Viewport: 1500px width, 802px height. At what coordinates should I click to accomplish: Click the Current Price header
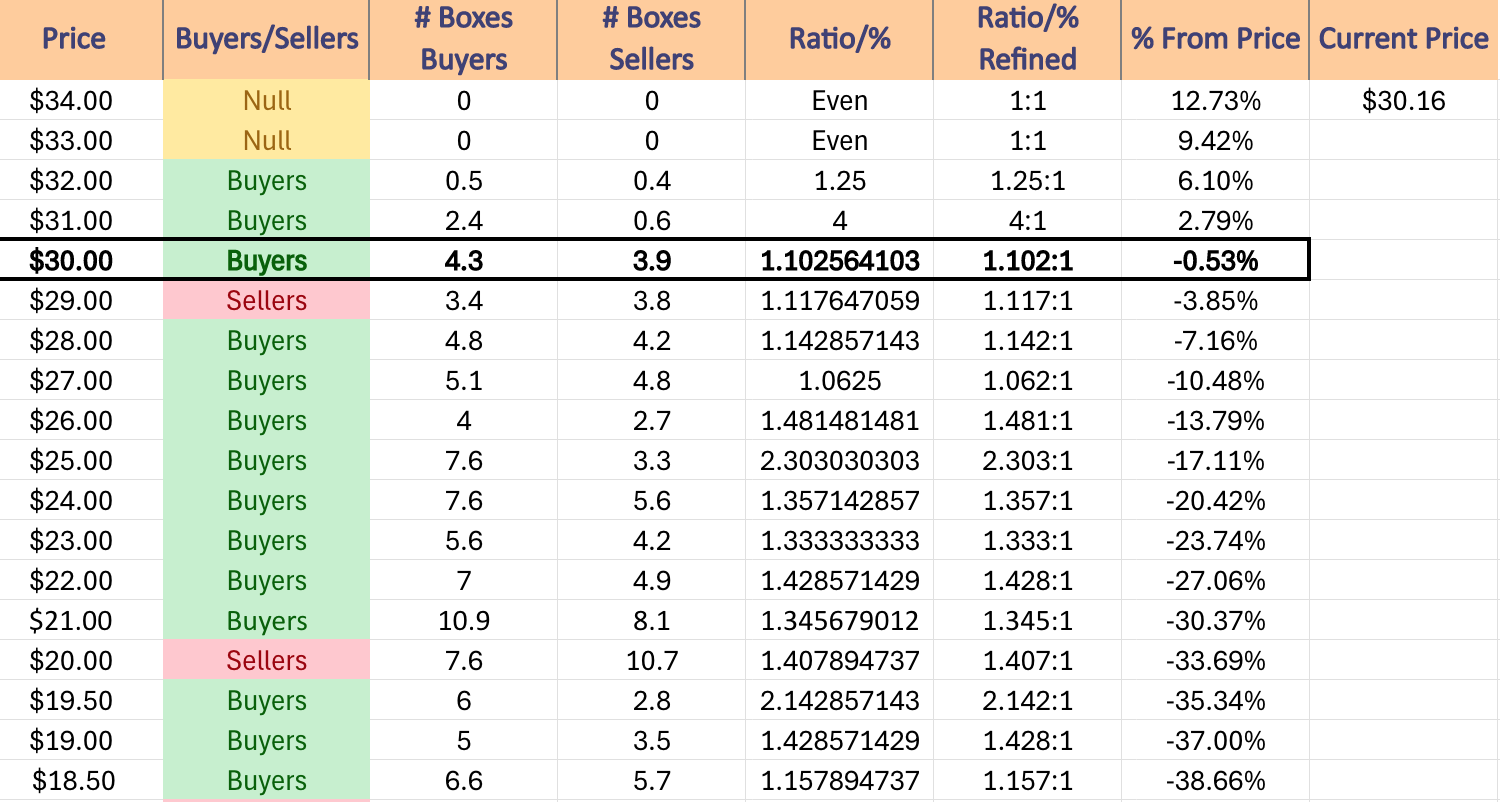click(x=1404, y=40)
